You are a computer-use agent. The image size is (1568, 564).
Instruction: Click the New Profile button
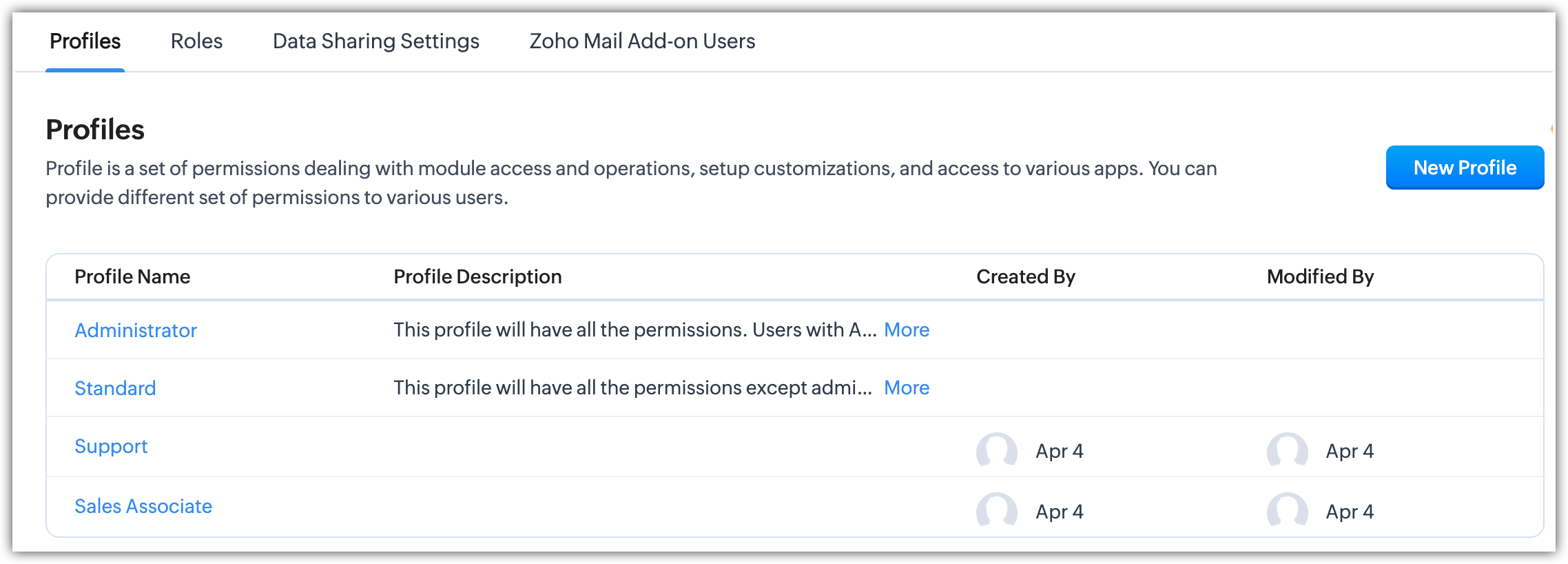click(x=1465, y=168)
